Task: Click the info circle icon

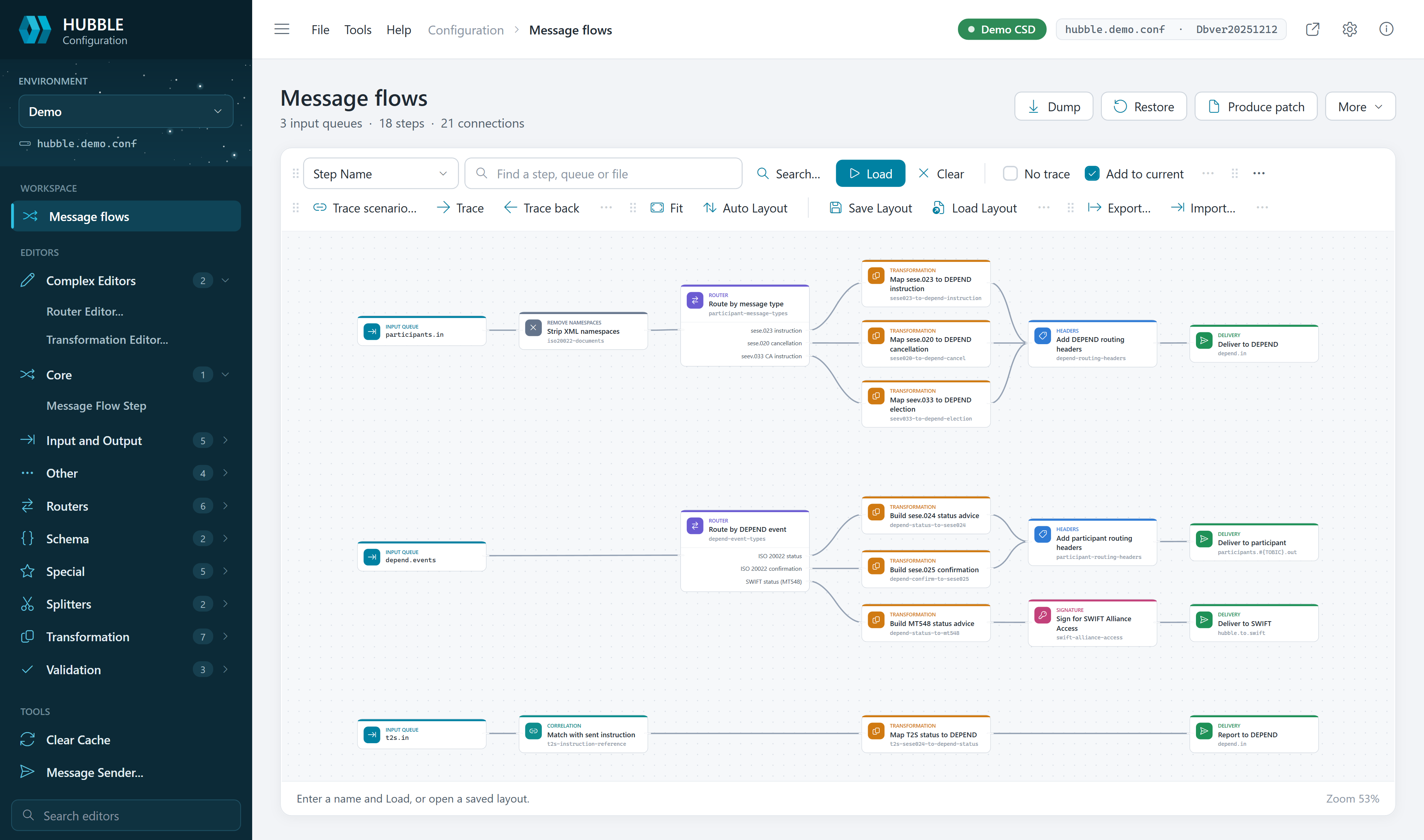Action: tap(1386, 29)
